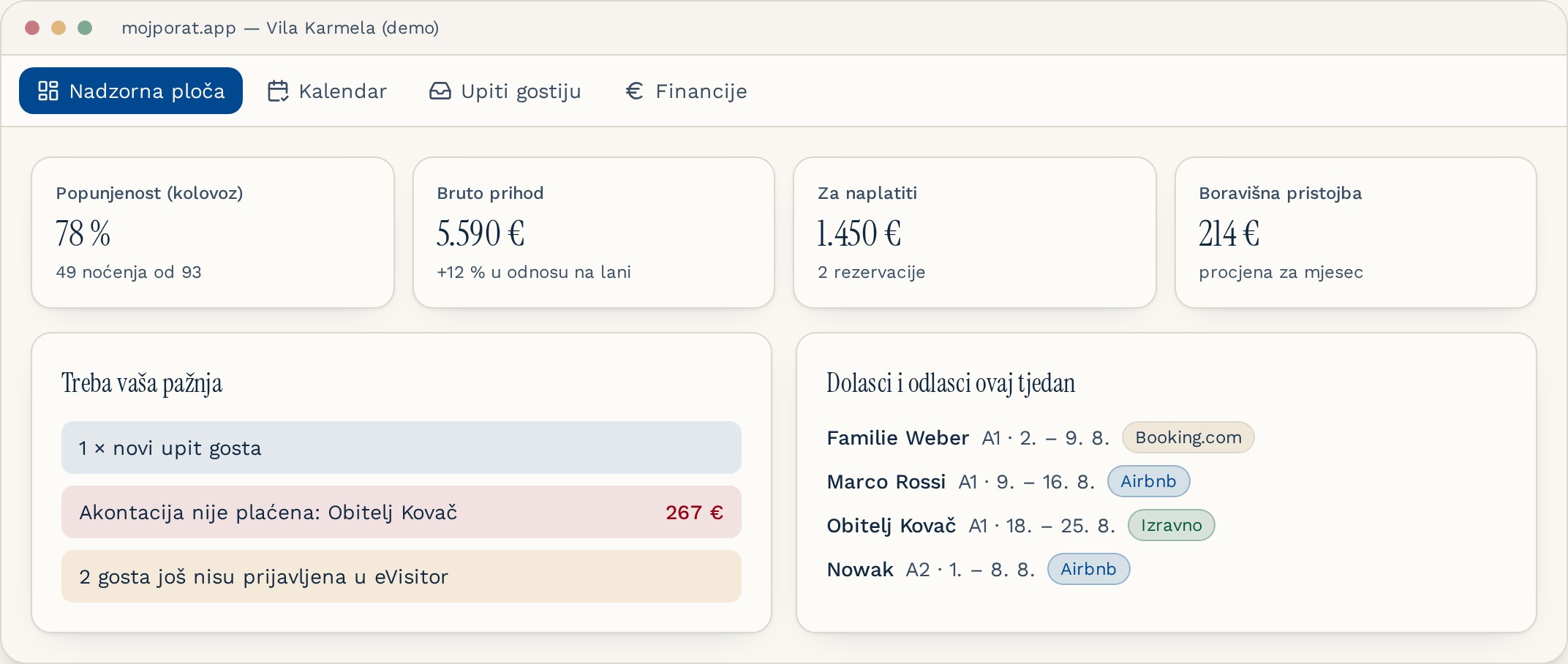Screen dimensions: 1568x664
Task: Click the Izravno badge for Obitelj Kovač
Action: (x=1172, y=525)
